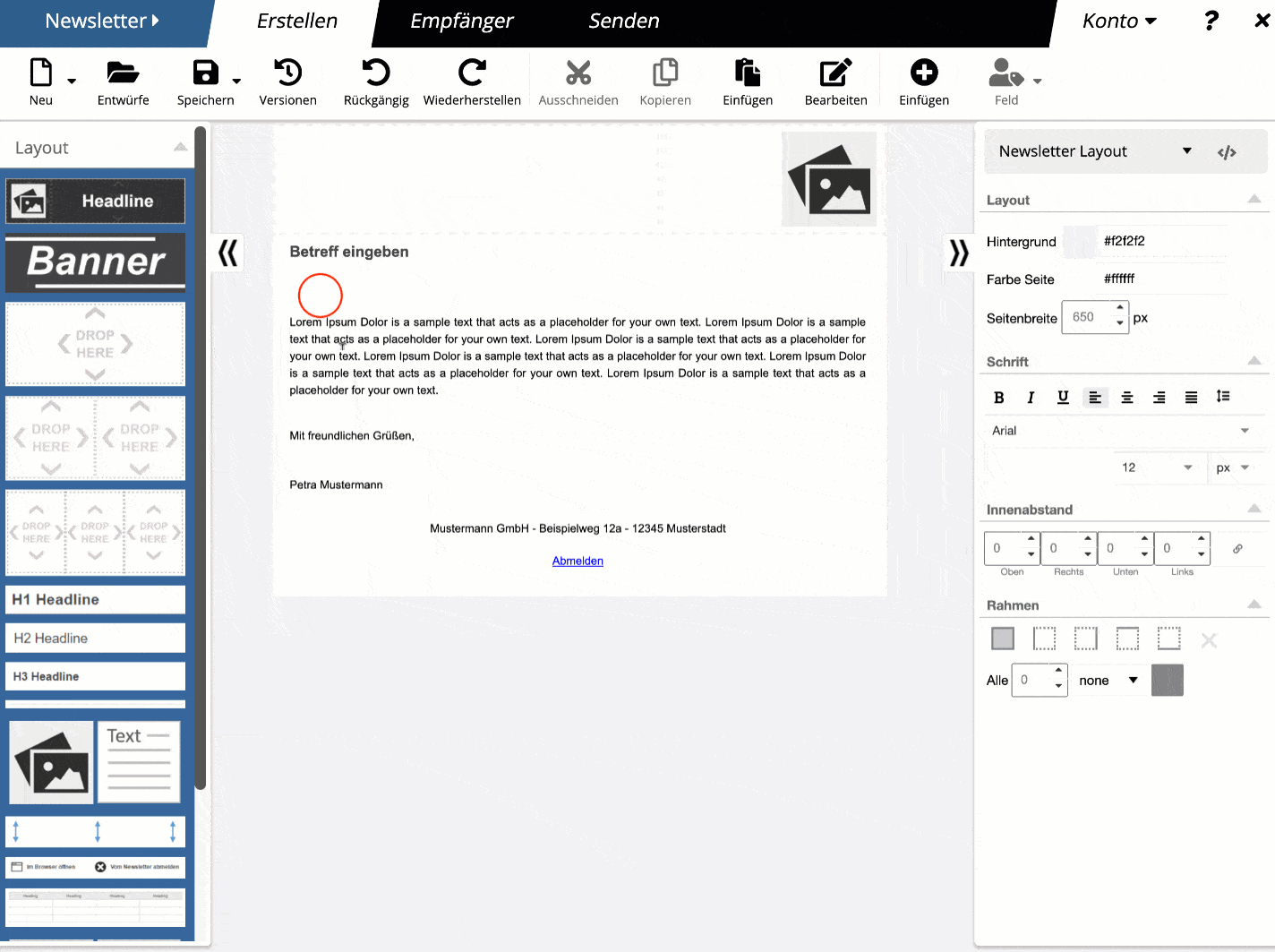Open Versionen history icon
This screenshot has width=1275, height=952.
pos(287,73)
